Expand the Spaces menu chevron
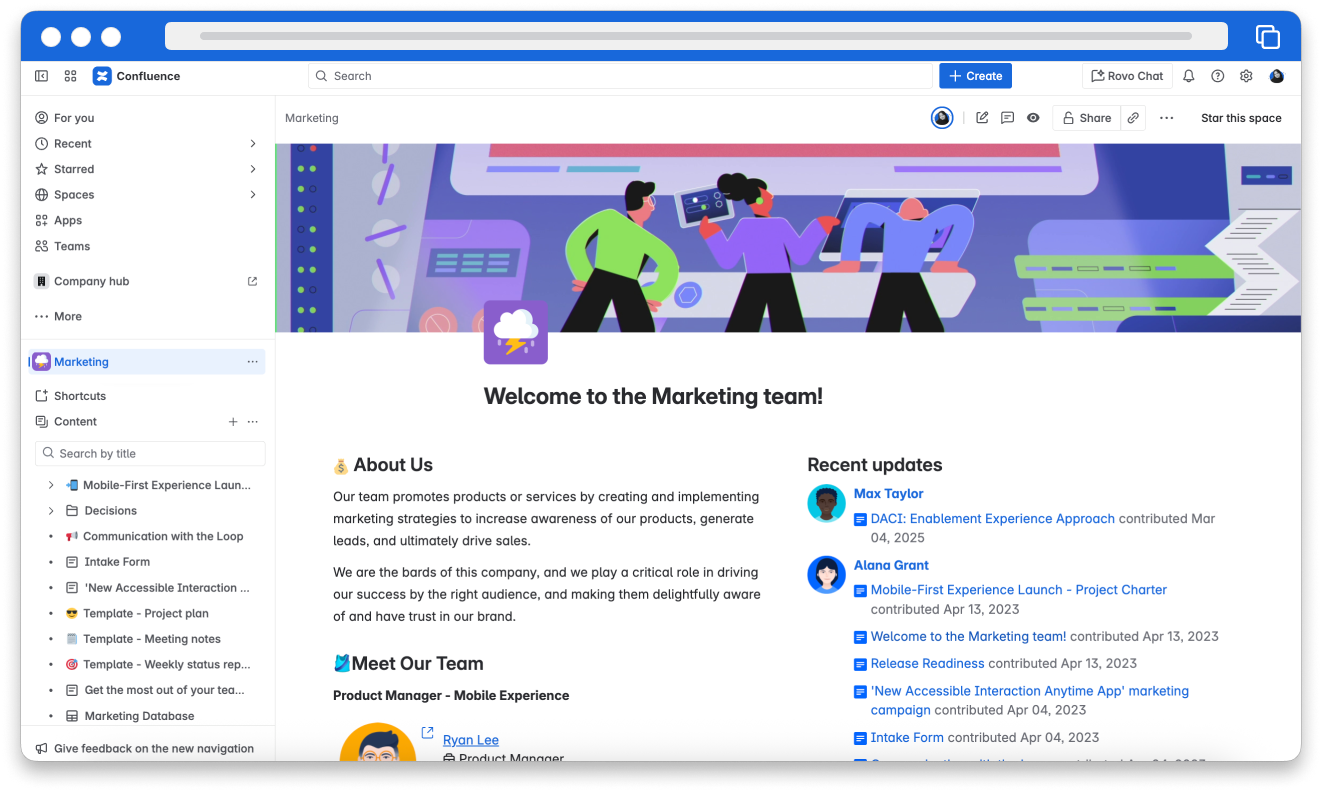 pos(253,195)
